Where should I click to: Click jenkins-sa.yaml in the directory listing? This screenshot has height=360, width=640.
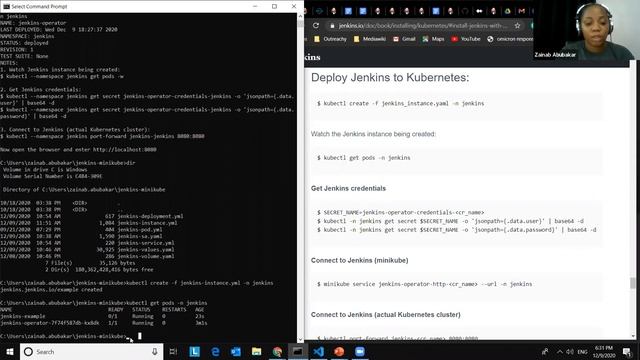click(140, 236)
